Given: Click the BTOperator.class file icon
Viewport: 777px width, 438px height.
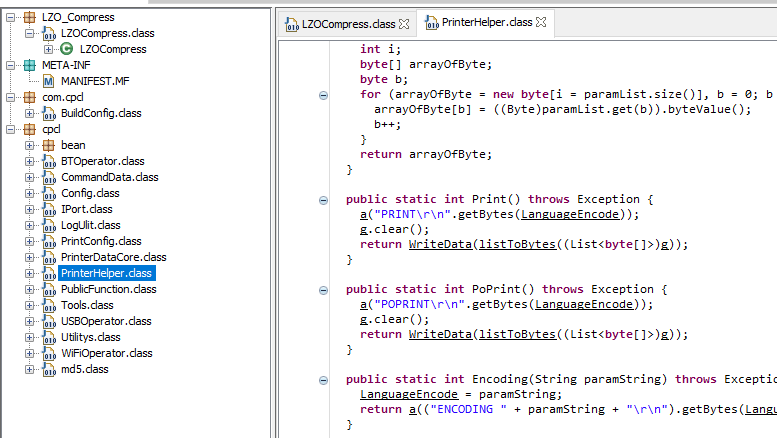Looking at the screenshot, I should (49, 162).
